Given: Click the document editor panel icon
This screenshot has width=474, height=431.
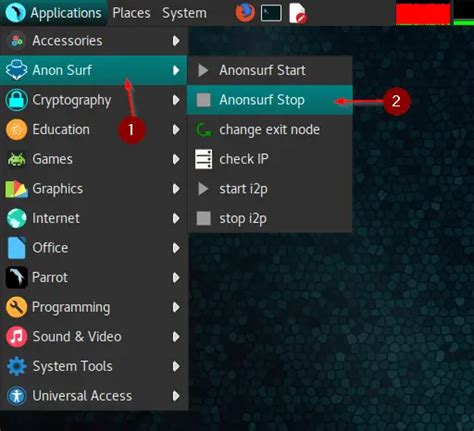Looking at the screenshot, I should pyautogui.click(x=298, y=13).
